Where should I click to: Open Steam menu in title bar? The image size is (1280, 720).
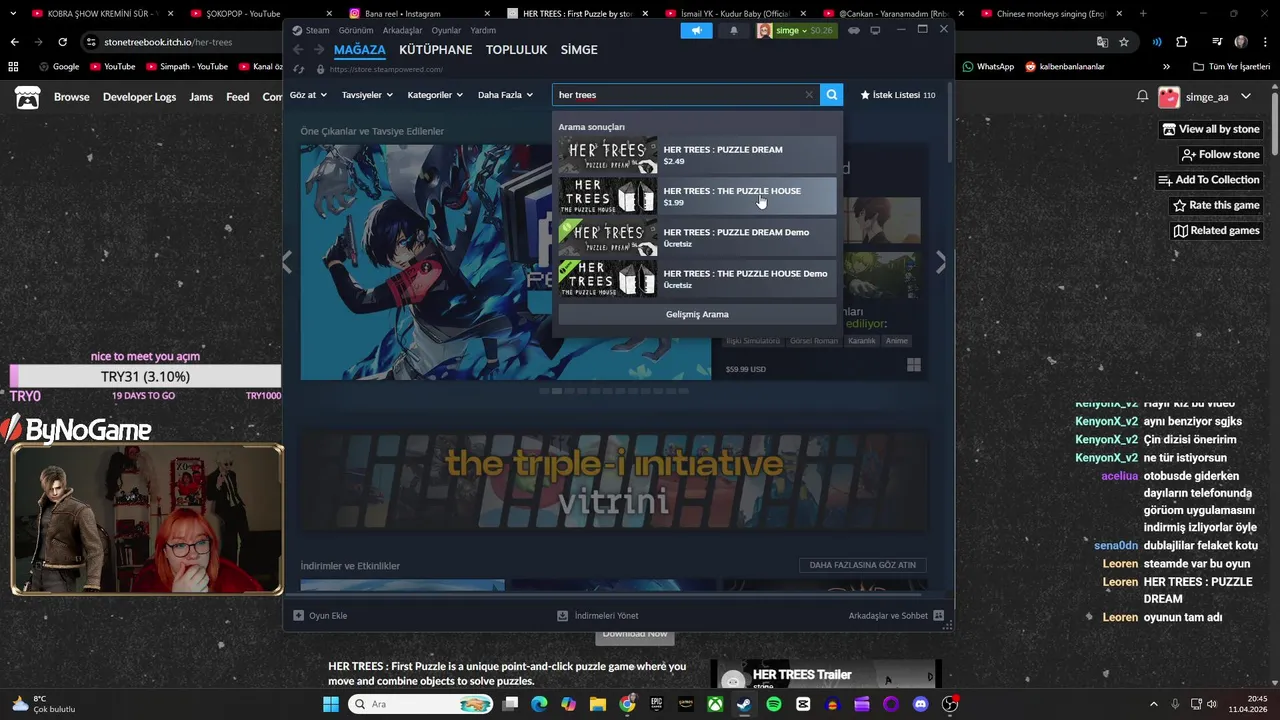(317, 30)
